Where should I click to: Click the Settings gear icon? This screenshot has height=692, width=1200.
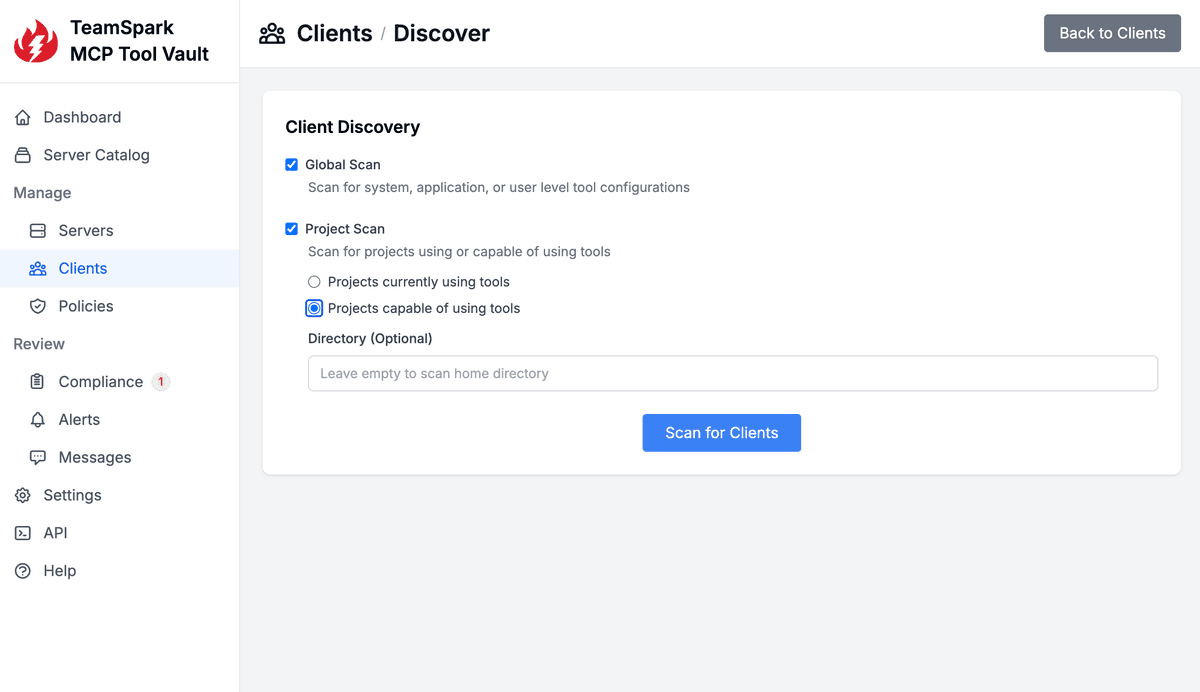tap(23, 495)
